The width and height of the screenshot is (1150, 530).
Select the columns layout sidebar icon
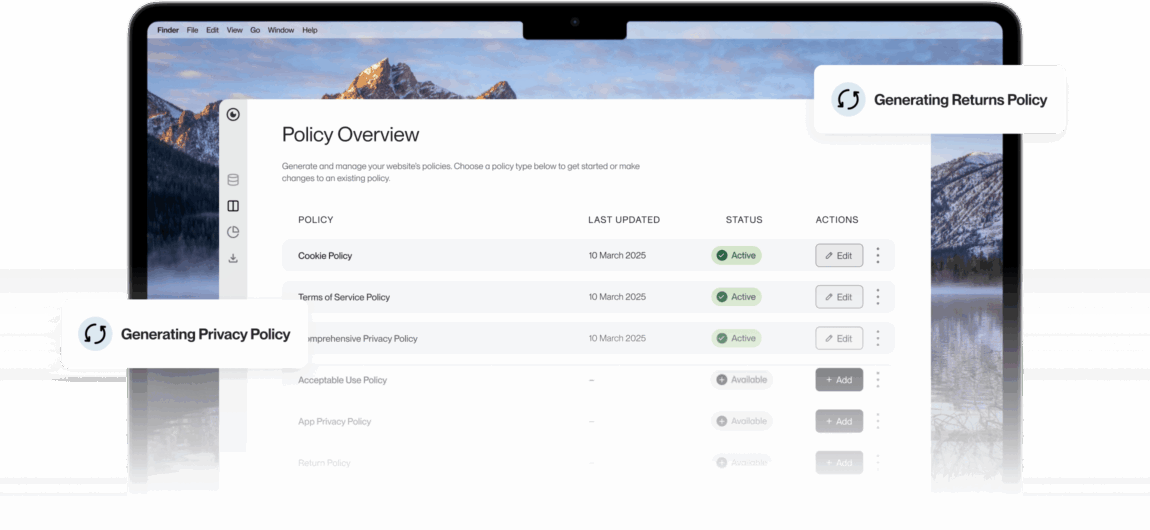233,206
